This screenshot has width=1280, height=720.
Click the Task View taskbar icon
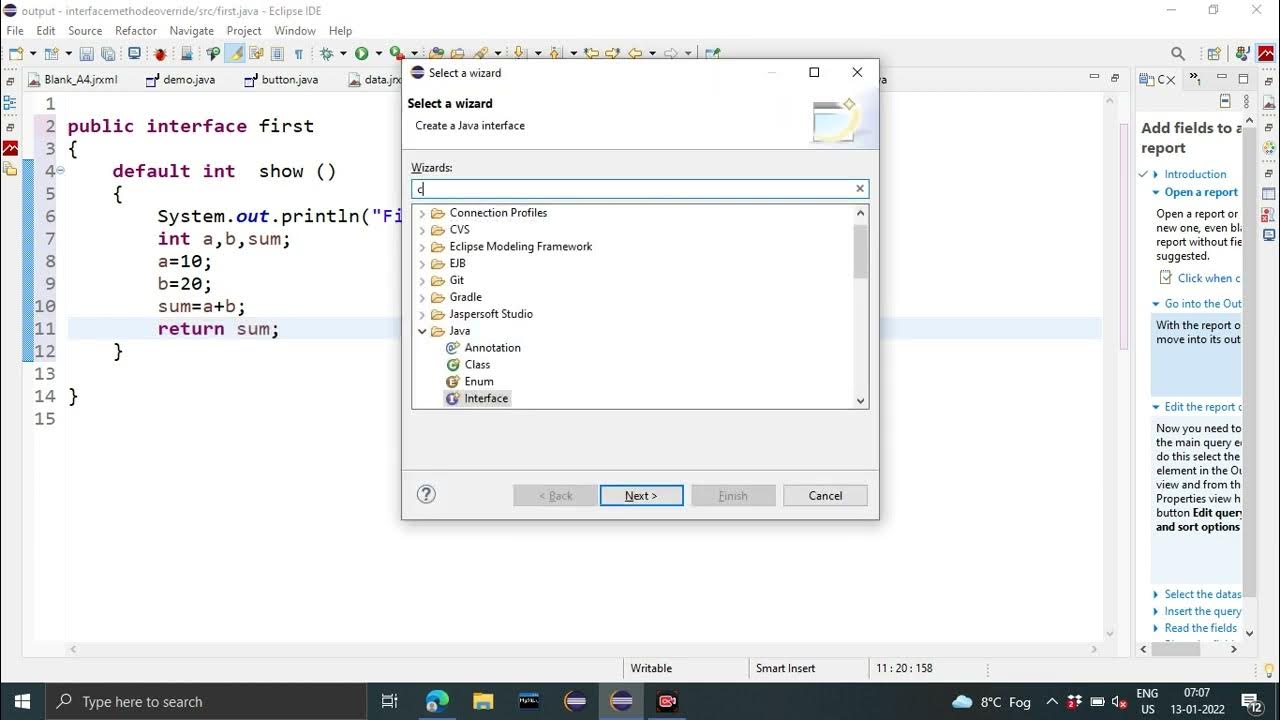(390, 701)
